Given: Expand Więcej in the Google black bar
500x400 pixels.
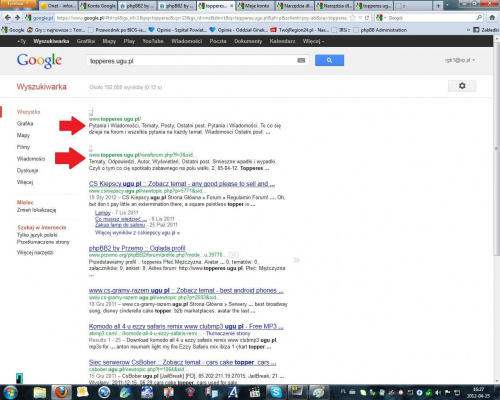Looking at the screenshot, I should 313,41.
